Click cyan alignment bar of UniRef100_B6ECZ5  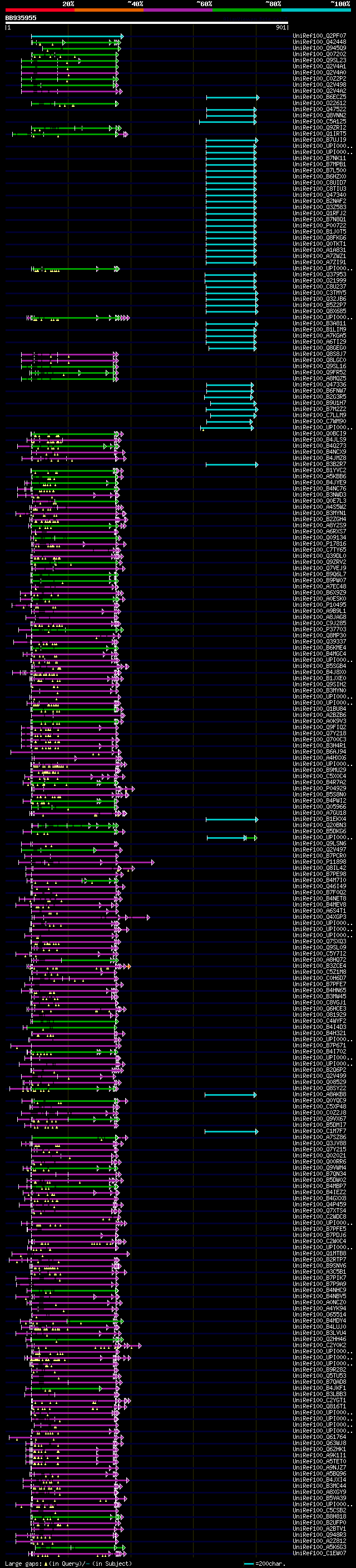[233, 97]
